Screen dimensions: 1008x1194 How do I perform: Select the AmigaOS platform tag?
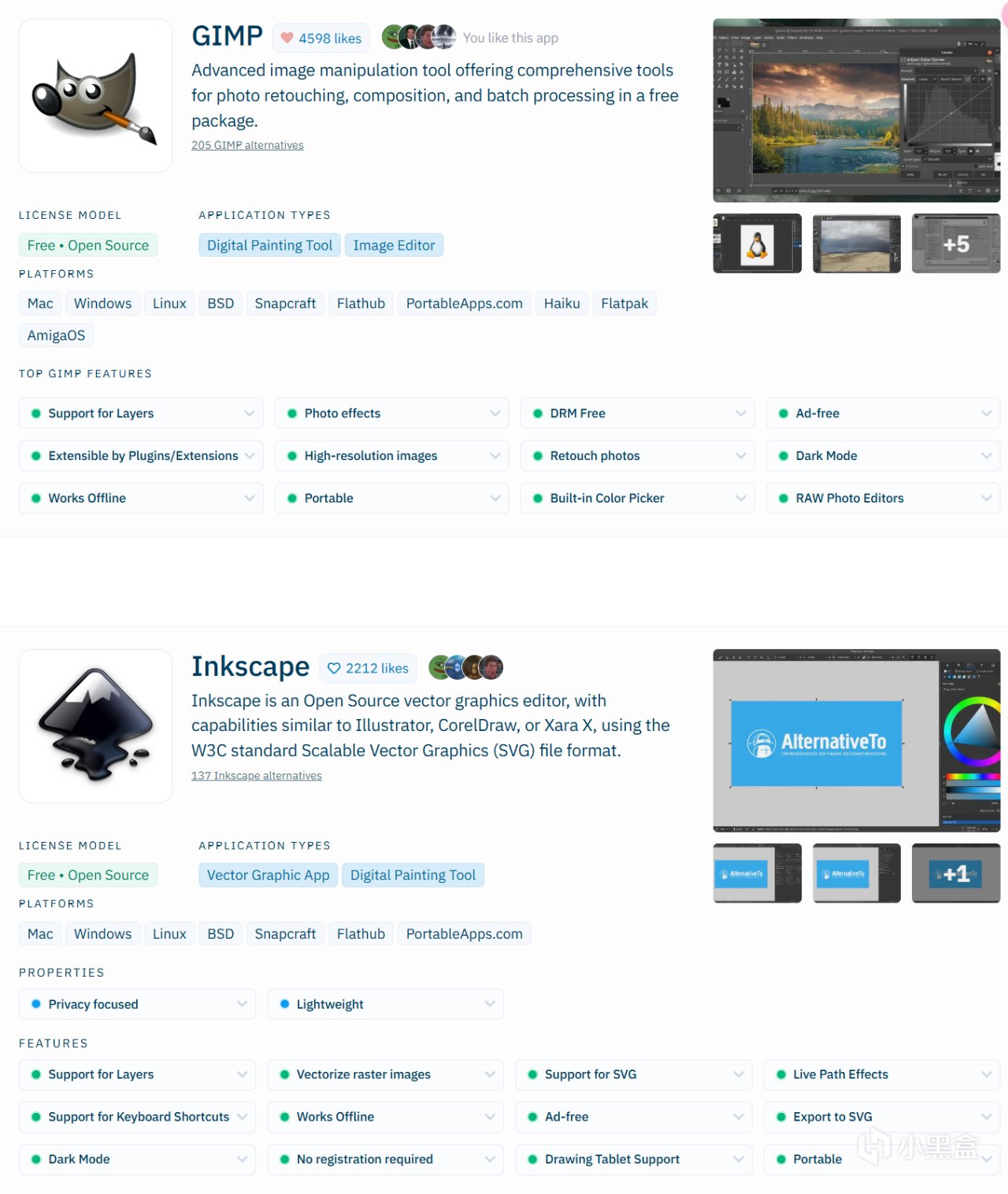coord(56,336)
